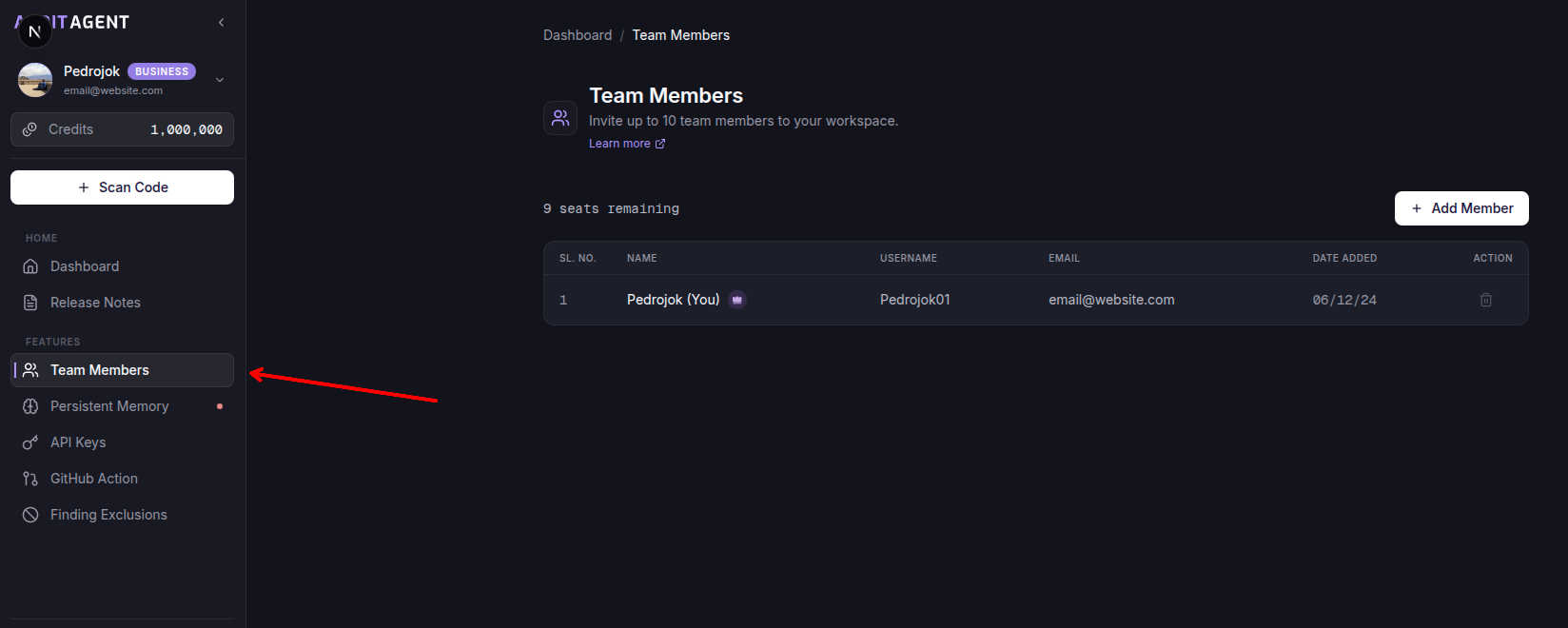Click the Team Members header people icon
Screen dimensions: 1568x628
[x=560, y=118]
